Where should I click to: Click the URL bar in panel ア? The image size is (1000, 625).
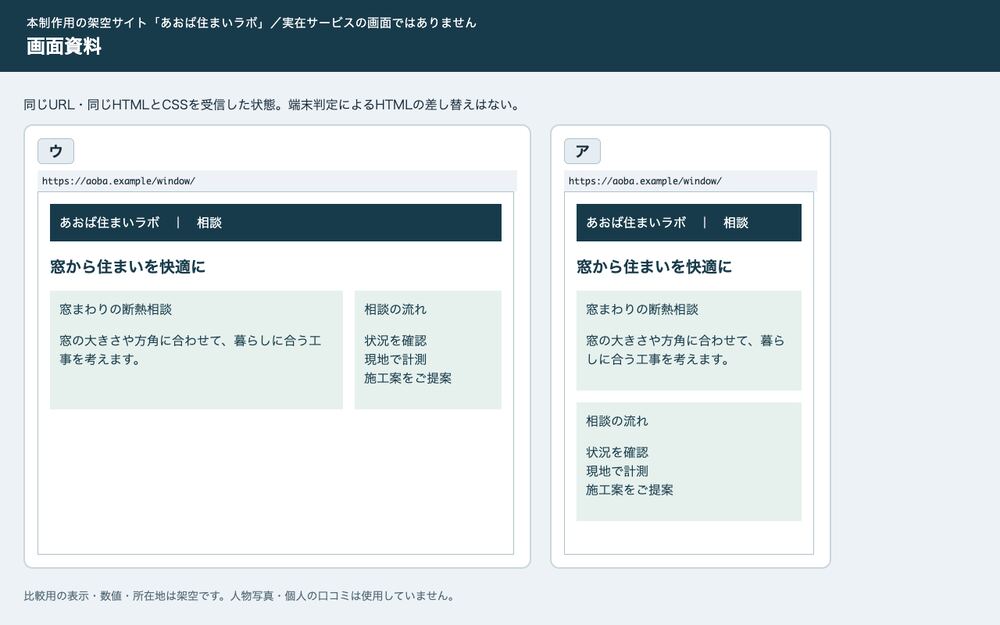[690, 181]
